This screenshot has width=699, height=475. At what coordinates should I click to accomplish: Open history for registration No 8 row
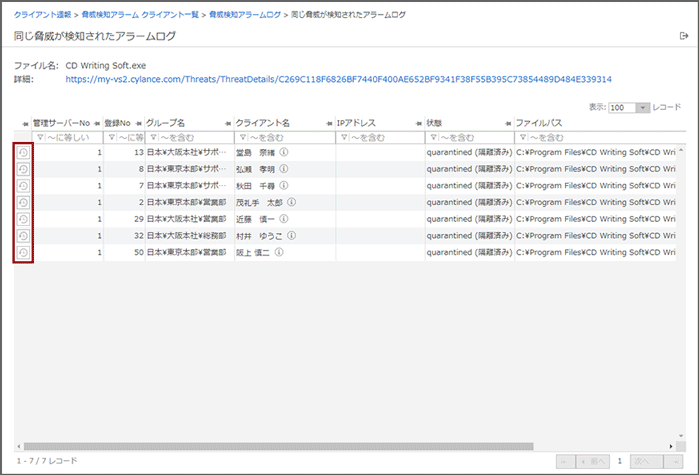click(x=23, y=169)
